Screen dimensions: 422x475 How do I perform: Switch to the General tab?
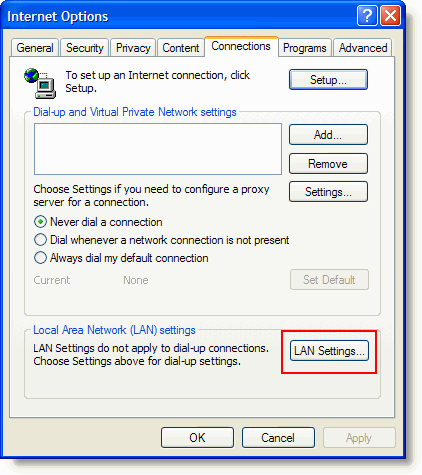tap(35, 48)
